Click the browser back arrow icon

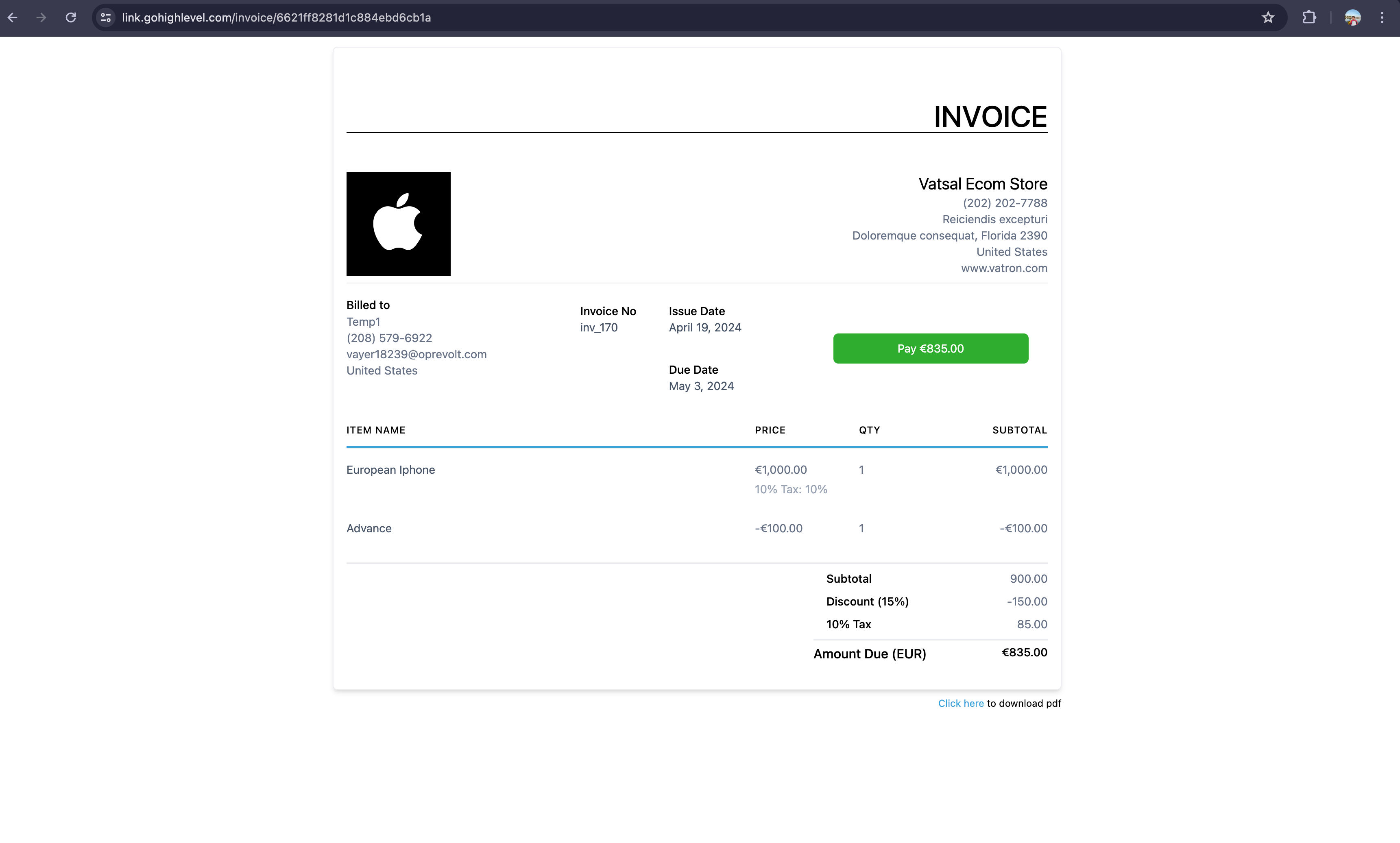[x=13, y=17]
